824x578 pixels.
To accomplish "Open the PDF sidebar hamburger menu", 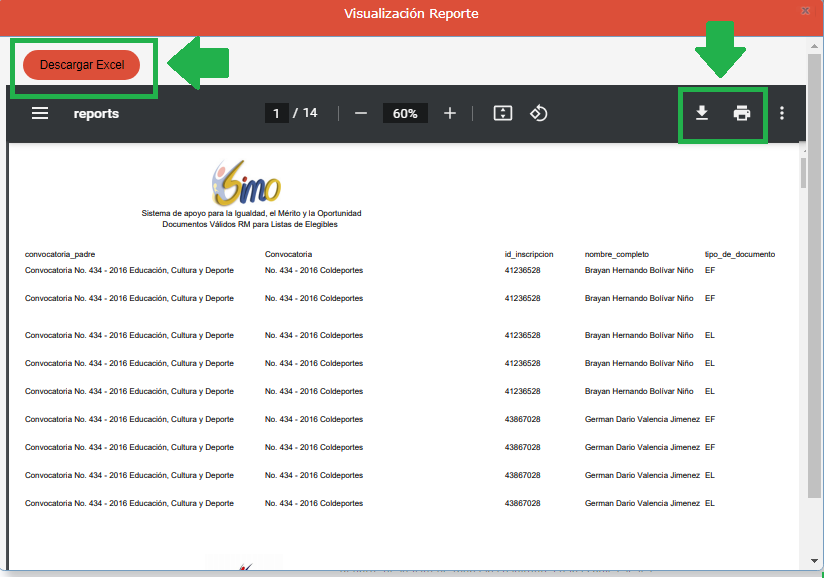I will pyautogui.click(x=40, y=114).
